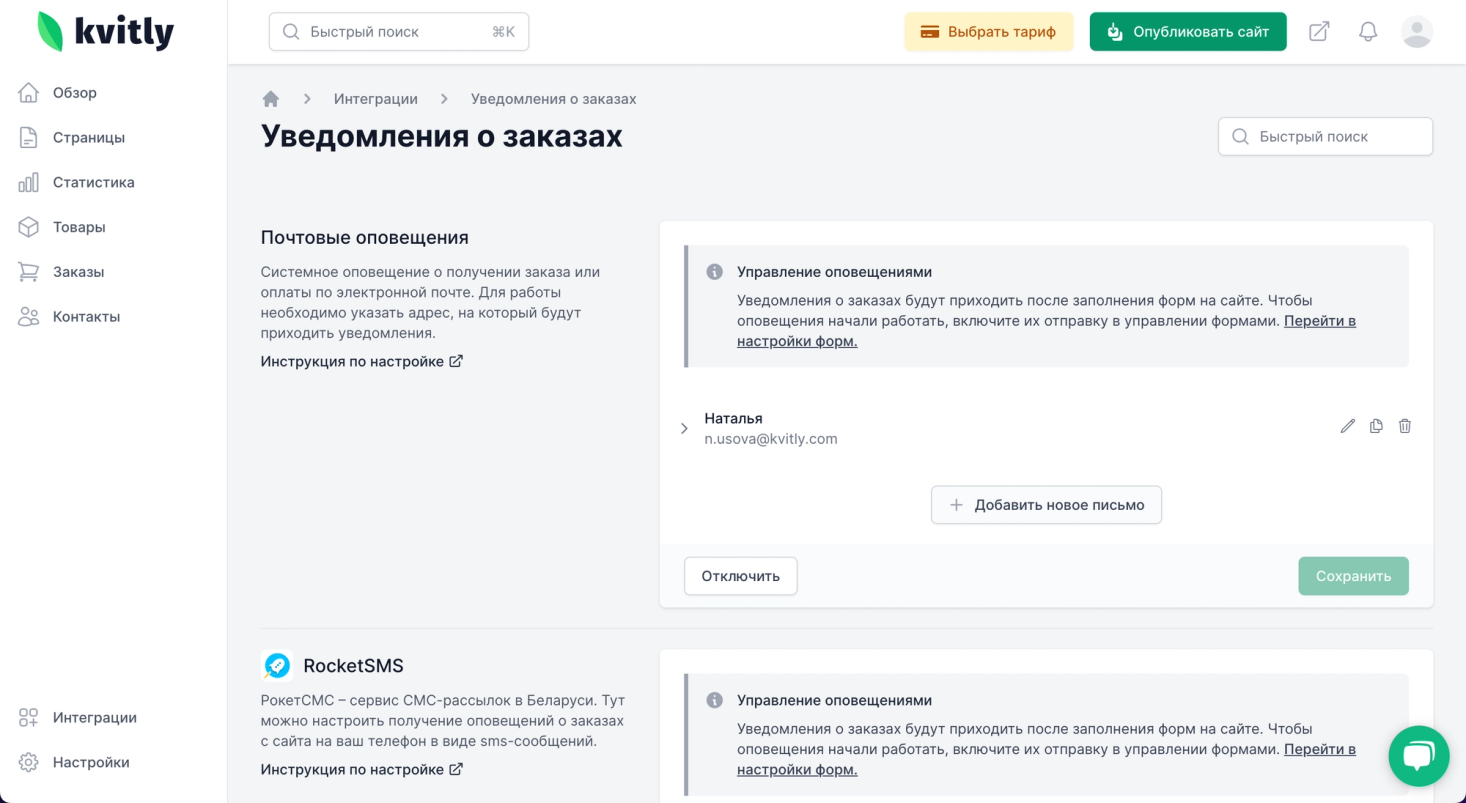The height and width of the screenshot is (803, 1466).
Task: Edit the Наталья email entry
Action: tap(1348, 426)
